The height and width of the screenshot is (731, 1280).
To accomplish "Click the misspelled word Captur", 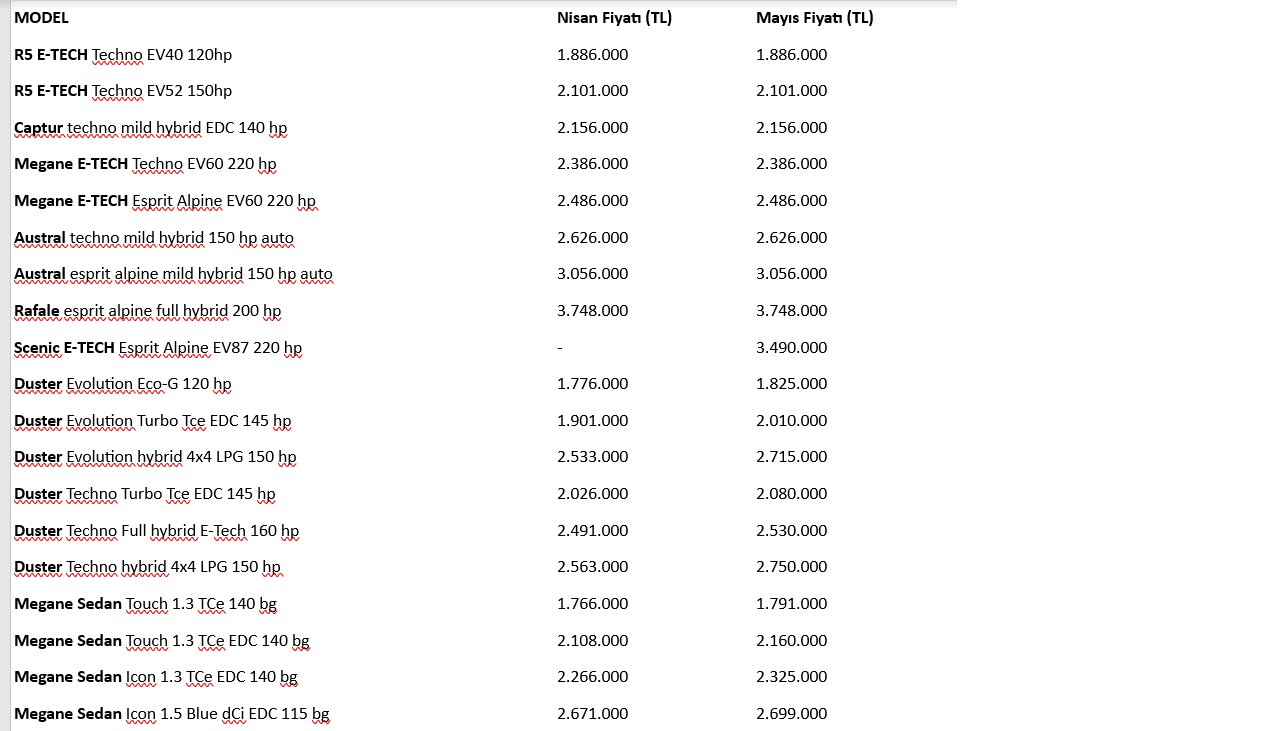I will pyautogui.click(x=38, y=128).
